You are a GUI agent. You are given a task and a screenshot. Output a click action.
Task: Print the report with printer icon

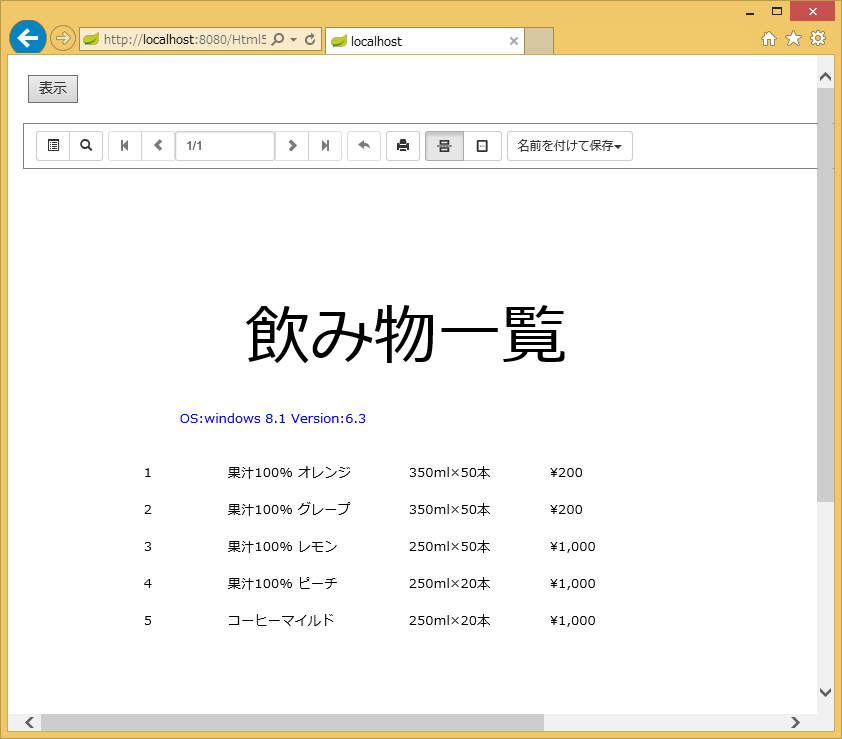(403, 146)
